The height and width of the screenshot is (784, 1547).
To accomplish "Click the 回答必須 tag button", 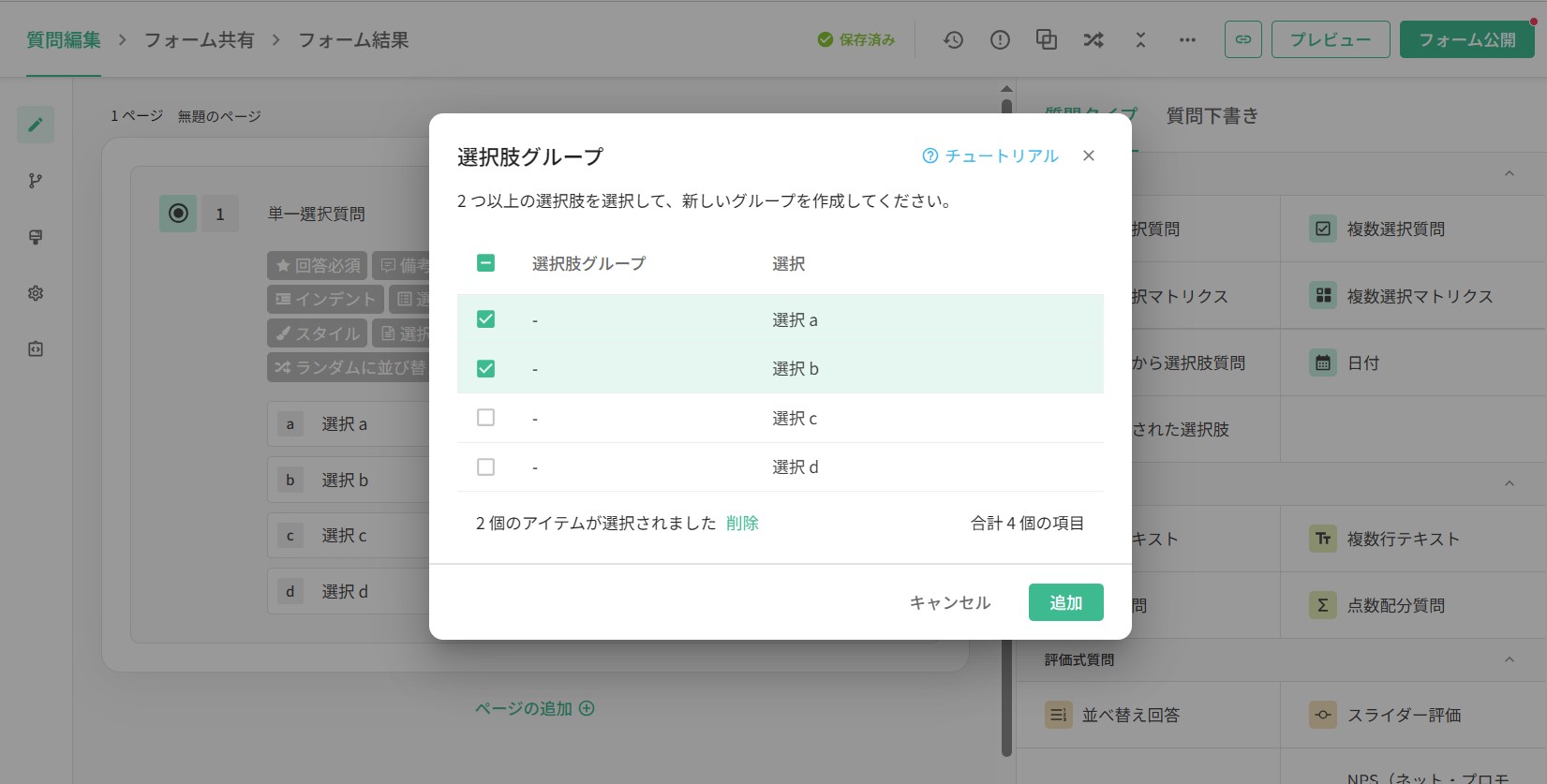I will pos(318,265).
